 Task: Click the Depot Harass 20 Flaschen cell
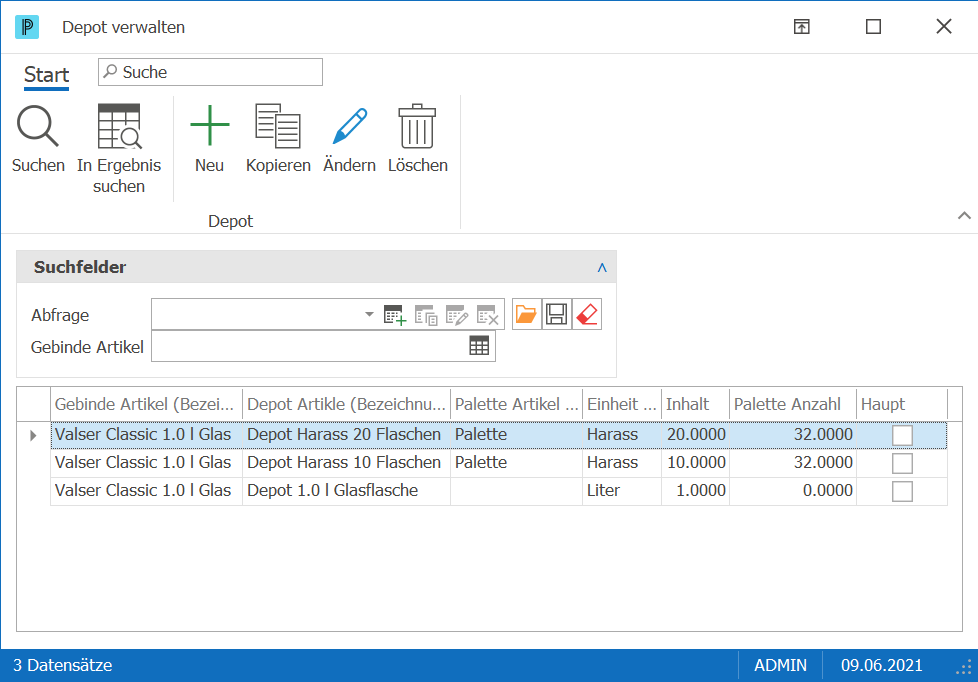pyautogui.click(x=346, y=435)
